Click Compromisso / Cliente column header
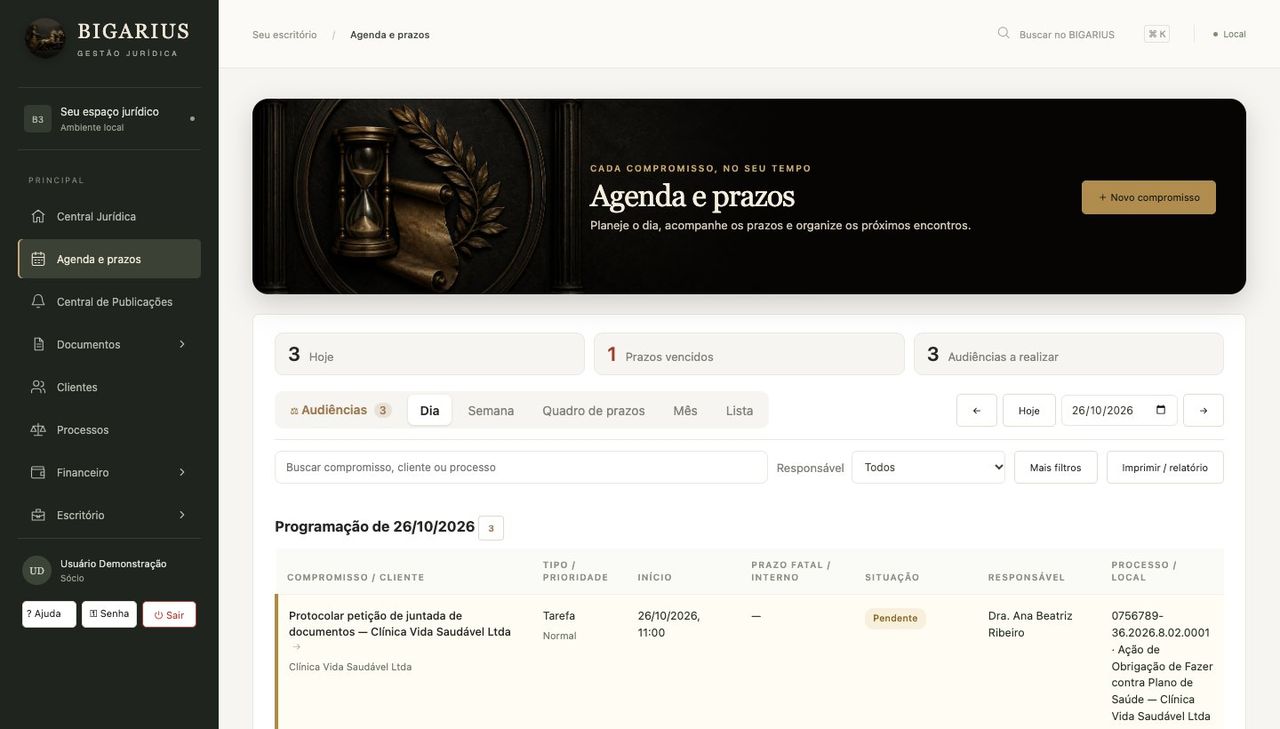The height and width of the screenshot is (729, 1280). pyautogui.click(x=356, y=577)
